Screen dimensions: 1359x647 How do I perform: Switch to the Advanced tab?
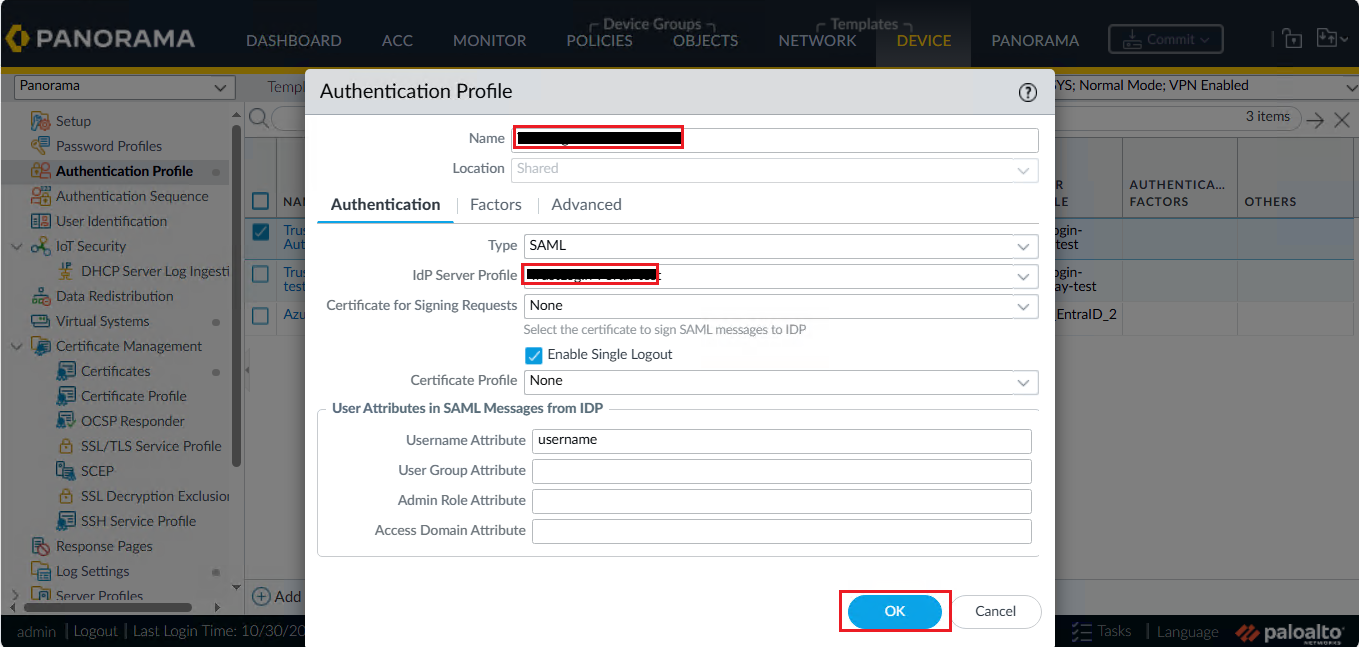point(586,205)
